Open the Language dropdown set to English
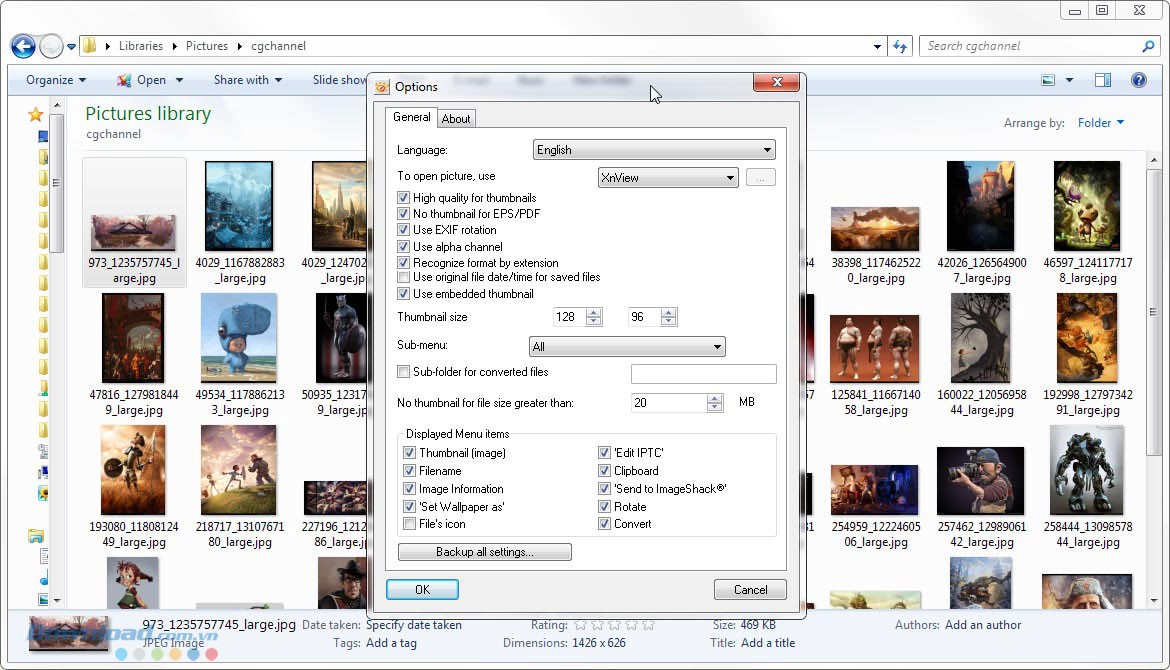Viewport: 1170px width, 670px height. [x=655, y=150]
